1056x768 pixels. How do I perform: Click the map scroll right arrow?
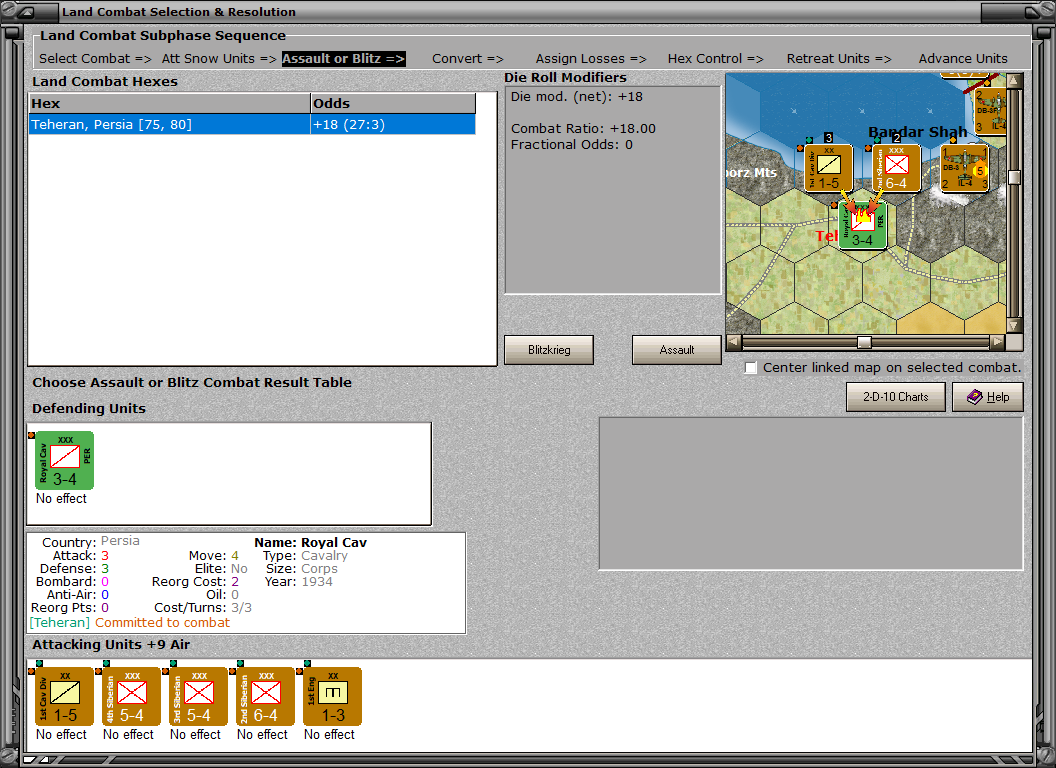[x=997, y=342]
